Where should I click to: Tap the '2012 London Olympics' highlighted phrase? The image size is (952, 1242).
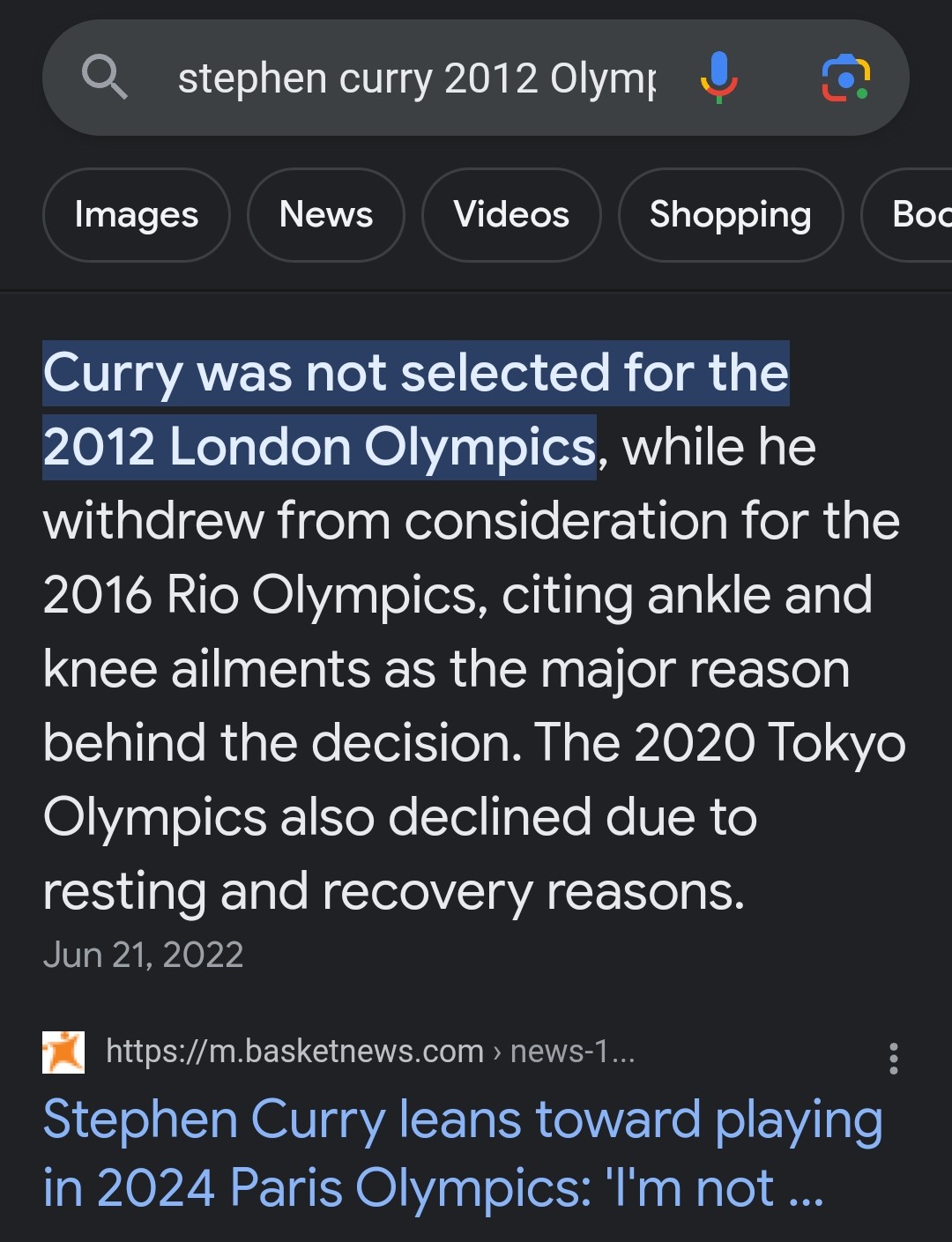pyautogui.click(x=320, y=447)
